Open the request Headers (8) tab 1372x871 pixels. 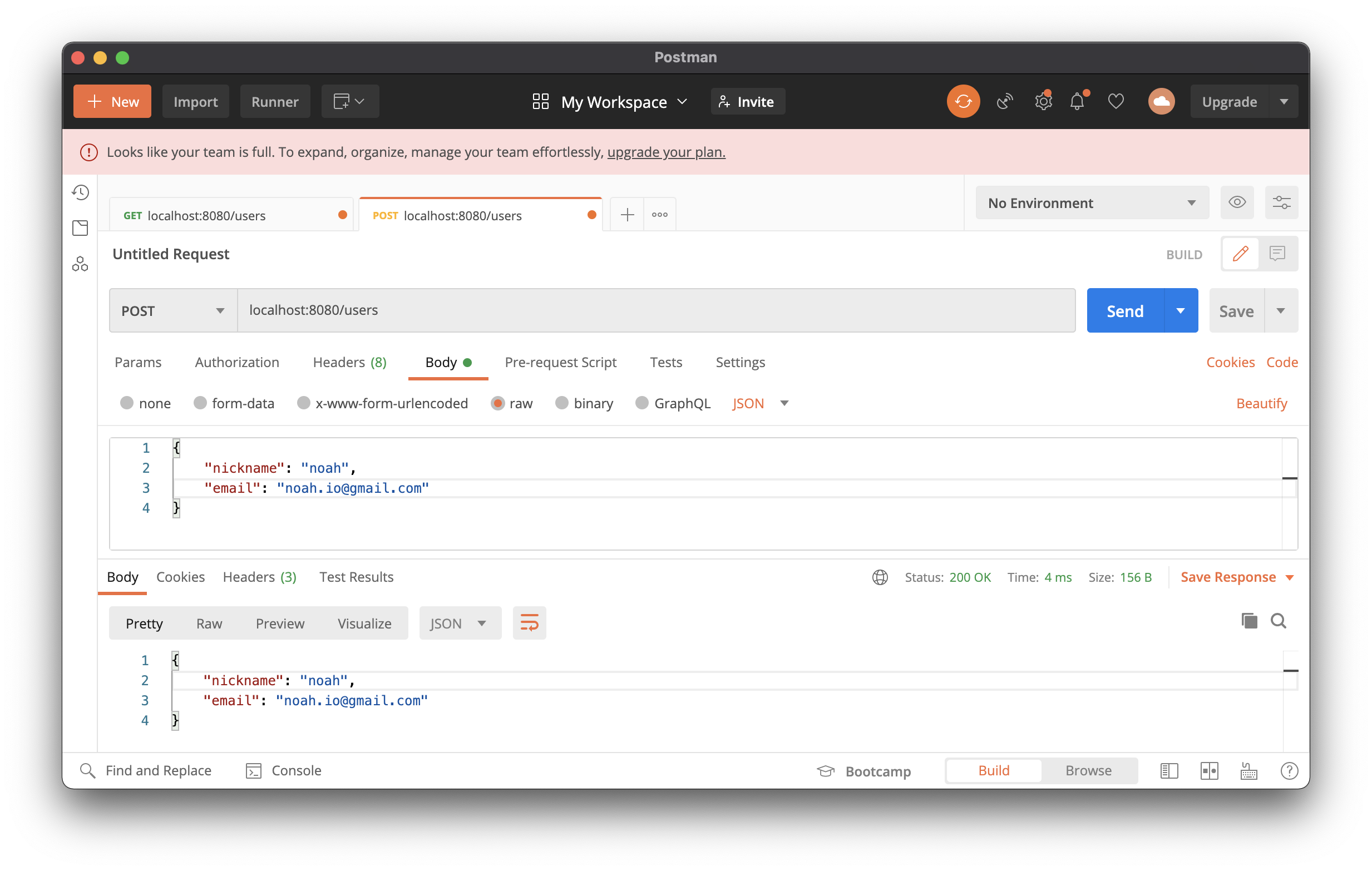[x=350, y=363]
